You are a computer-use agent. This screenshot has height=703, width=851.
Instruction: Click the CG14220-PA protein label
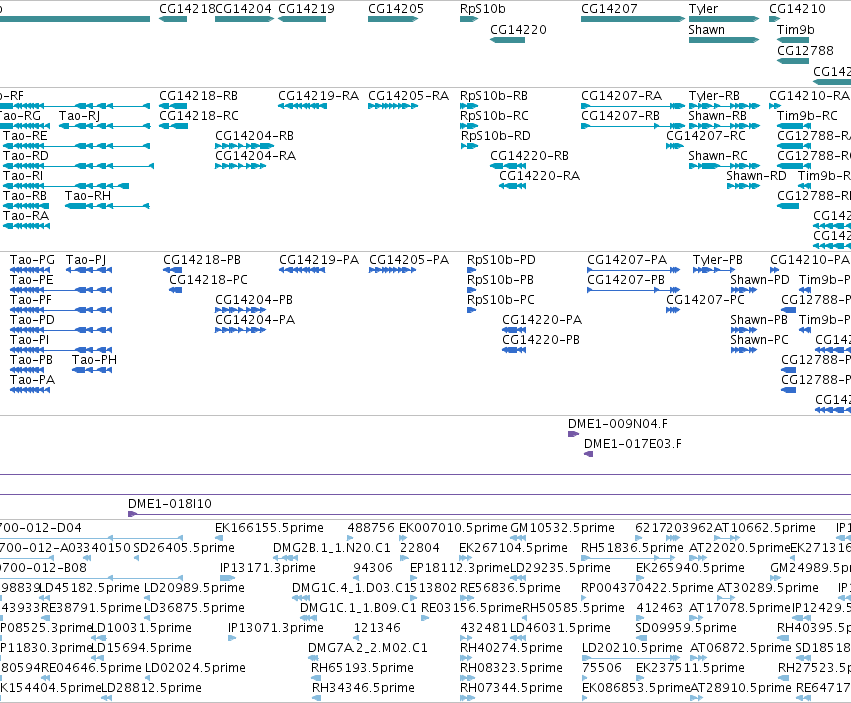pos(542,320)
